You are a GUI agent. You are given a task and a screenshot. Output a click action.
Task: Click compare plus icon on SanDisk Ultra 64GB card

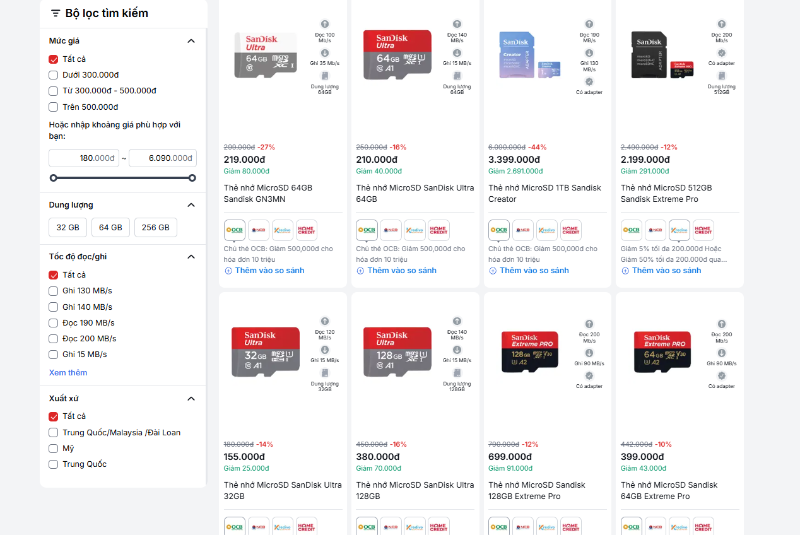point(360,271)
